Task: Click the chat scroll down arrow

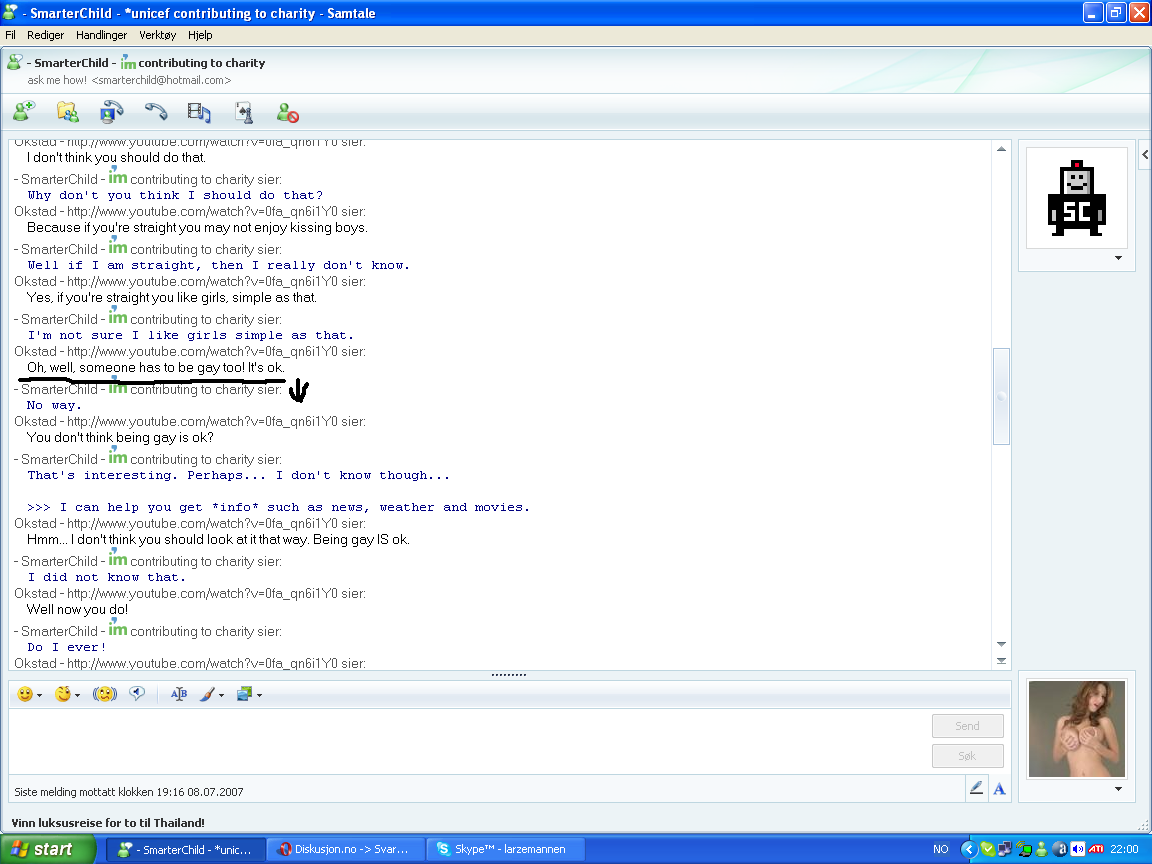Action: pyautogui.click(x=1001, y=644)
